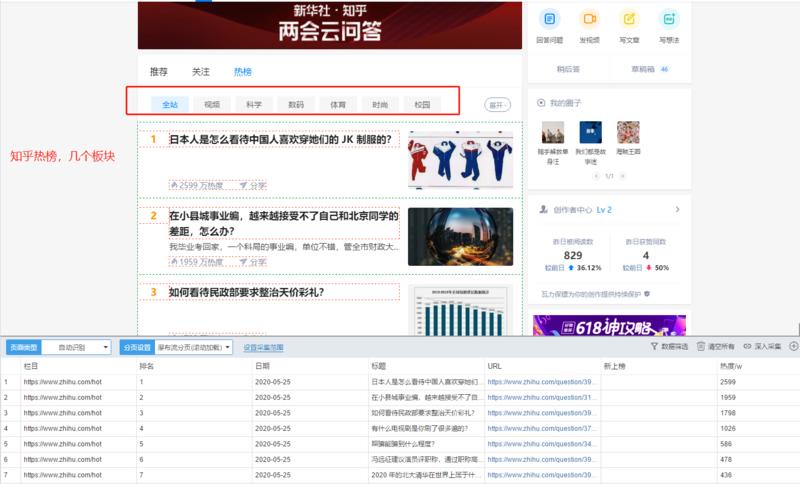Select the 体育 category
This screenshot has height=484, width=800.
point(338,105)
